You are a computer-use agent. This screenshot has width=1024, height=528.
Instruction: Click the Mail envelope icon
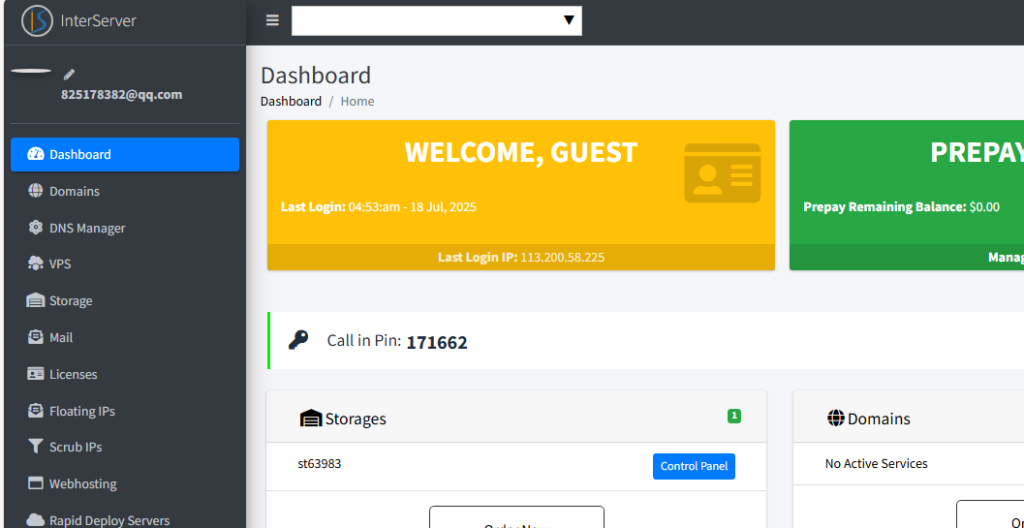35,337
